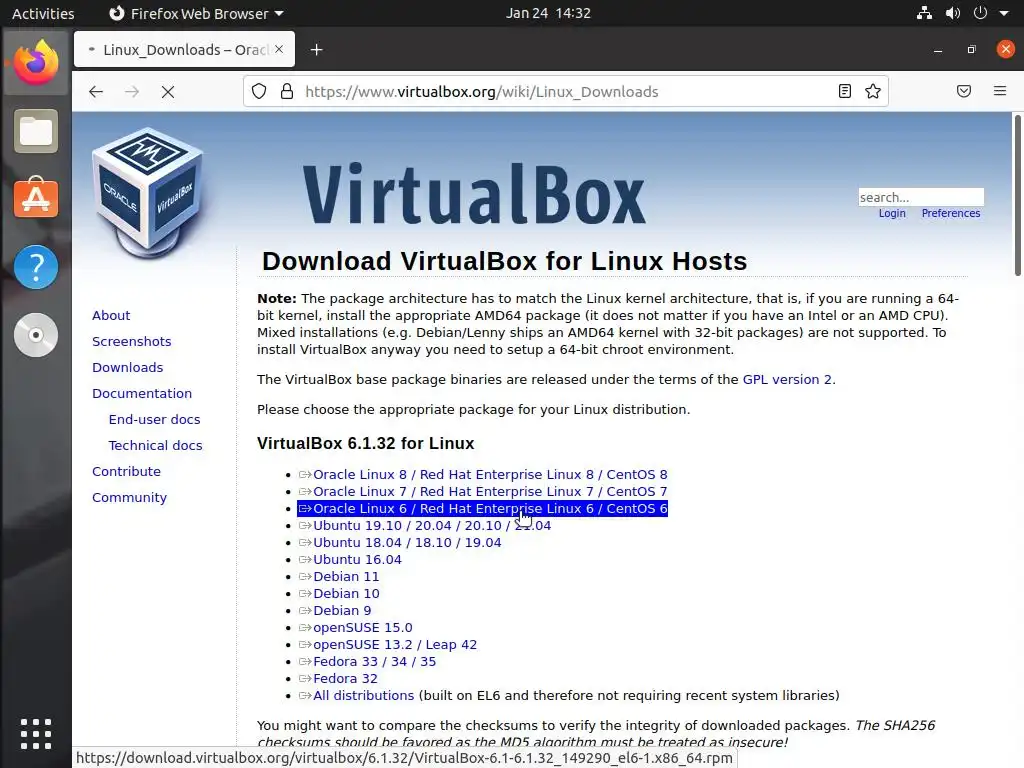Click the page vertical scrollbar
1024x768 pixels.
1017,196
